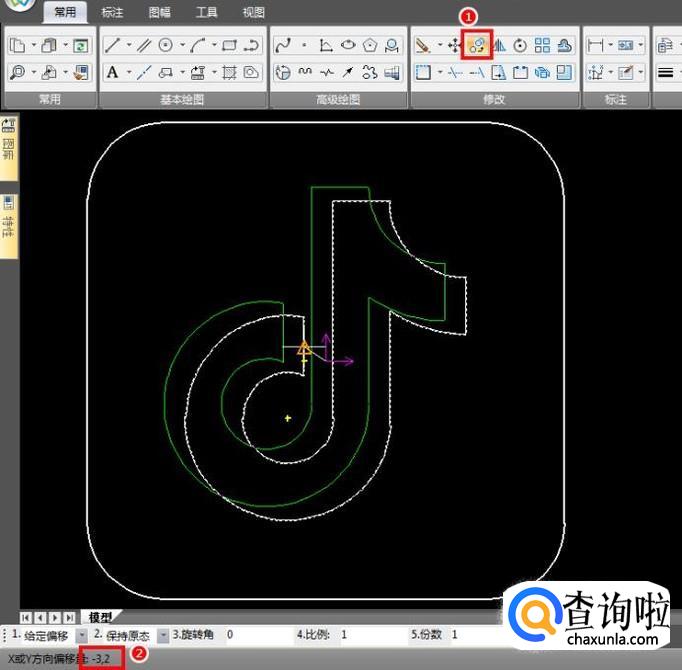Select the move tool with four arrows
Screen dimensions: 682x670
pyautogui.click(x=454, y=46)
